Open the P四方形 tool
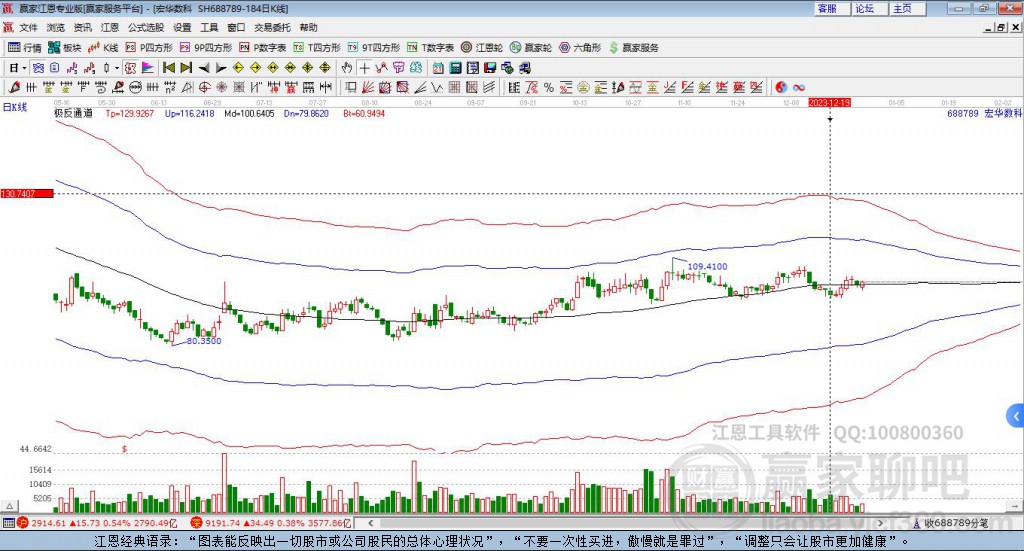 [x=149, y=48]
